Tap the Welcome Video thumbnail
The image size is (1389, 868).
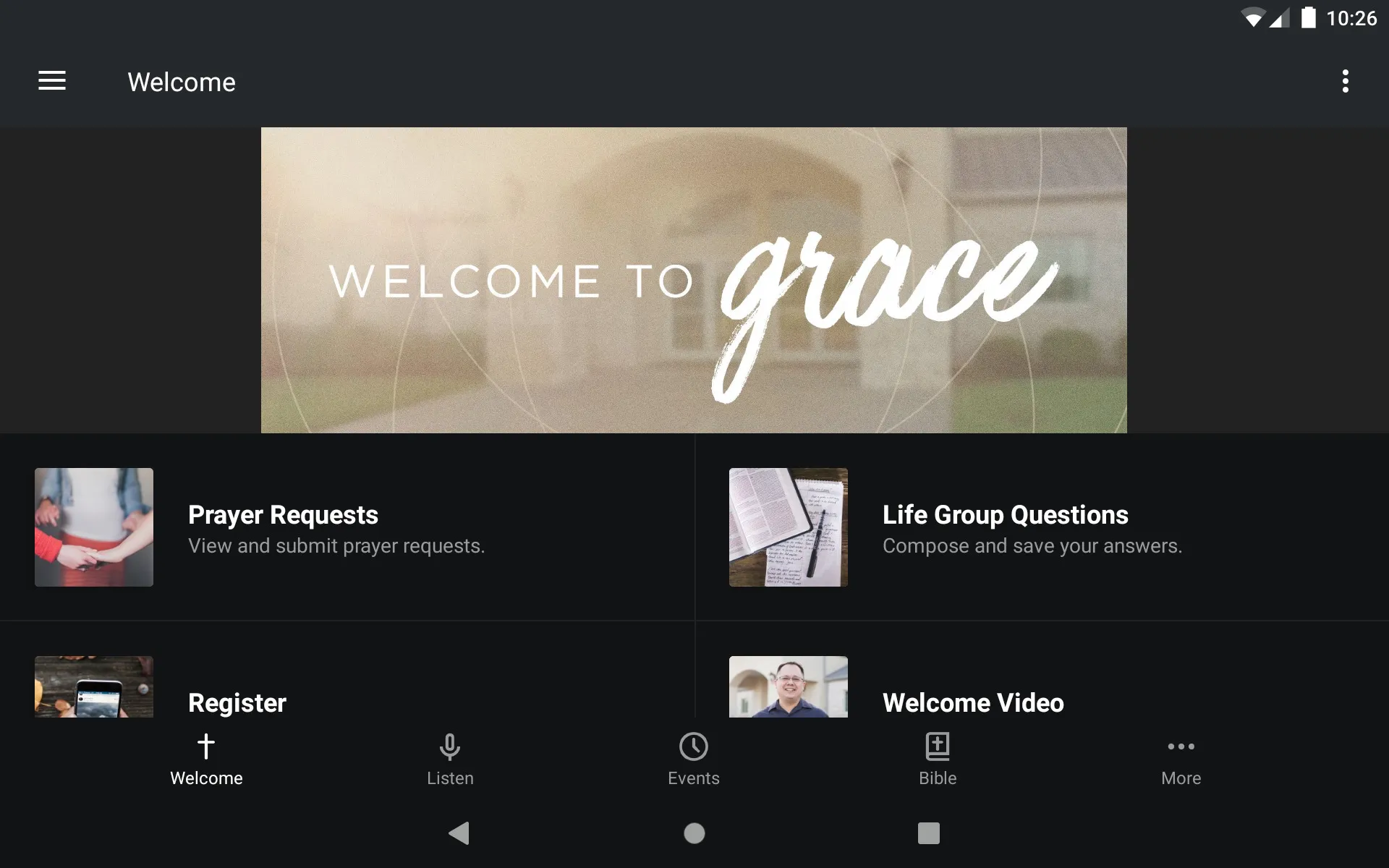point(789,686)
